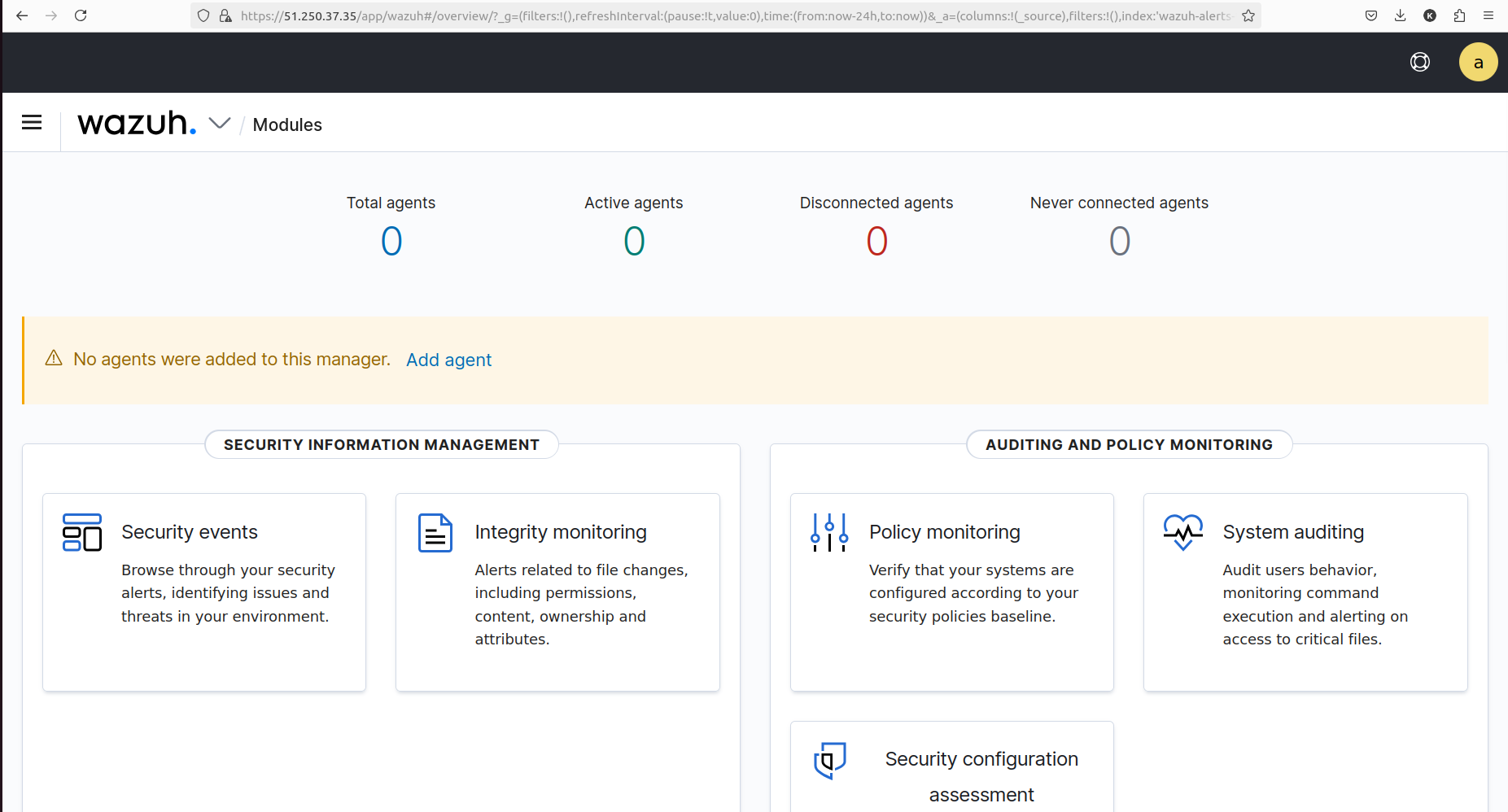Open the browser application menu
Image resolution: width=1508 pixels, height=812 pixels.
click(1488, 15)
